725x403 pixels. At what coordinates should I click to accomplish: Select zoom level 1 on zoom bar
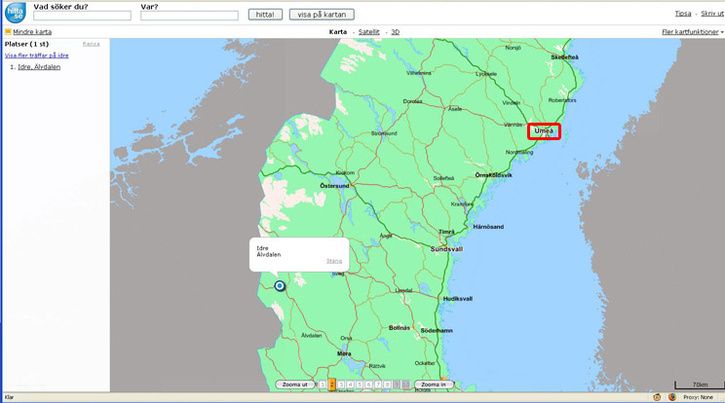click(x=322, y=384)
